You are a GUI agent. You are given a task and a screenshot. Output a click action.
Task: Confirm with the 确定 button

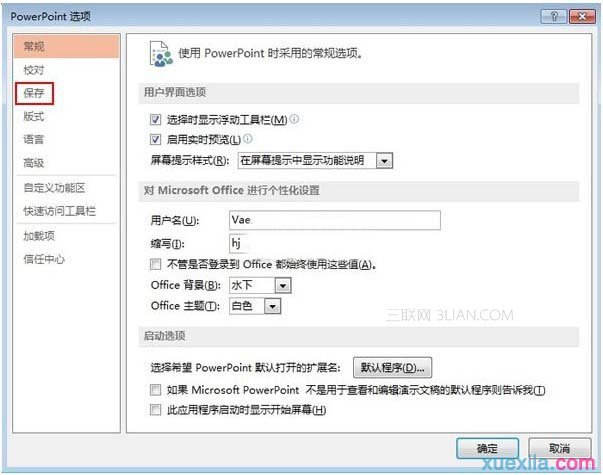[487, 448]
